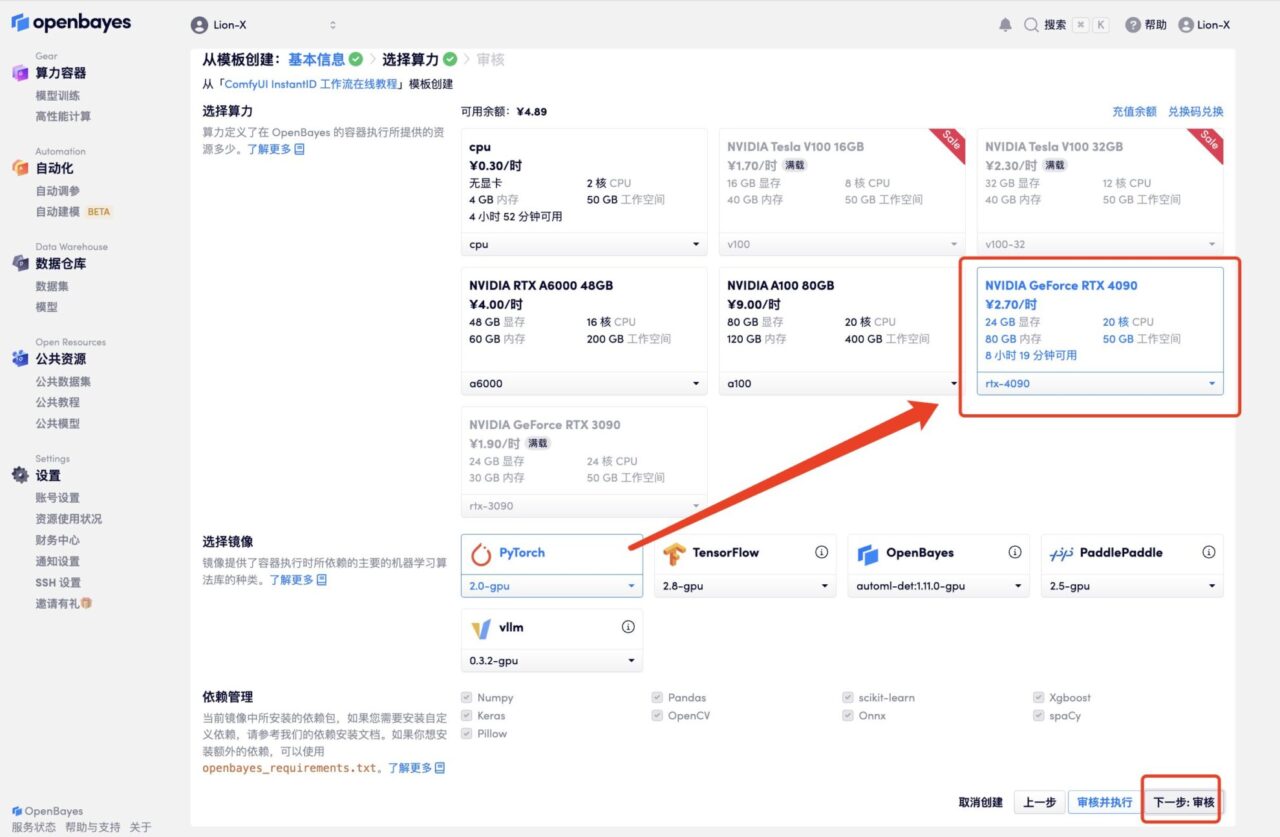Go to 数据仓库 in the sidebar
Viewport: 1280px width, 837px height.
(60, 264)
